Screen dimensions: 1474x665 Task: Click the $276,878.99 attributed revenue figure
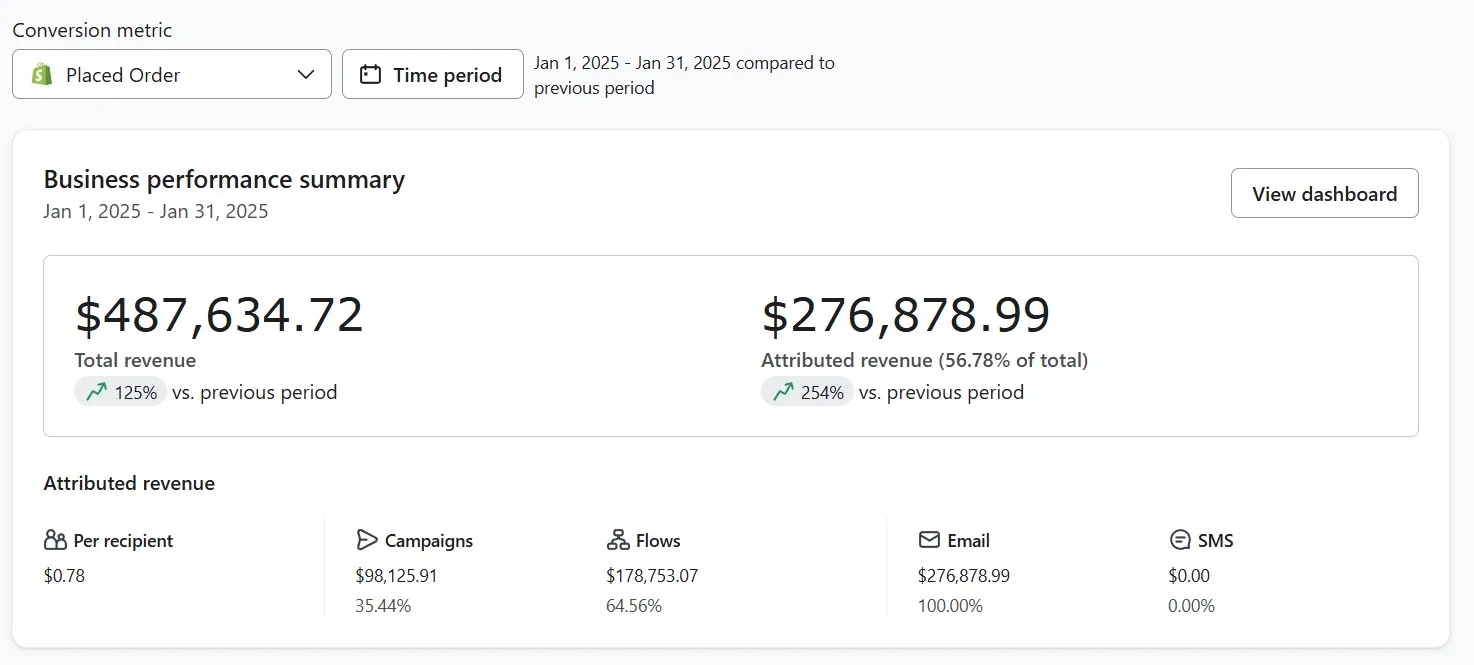pyautogui.click(x=906, y=315)
